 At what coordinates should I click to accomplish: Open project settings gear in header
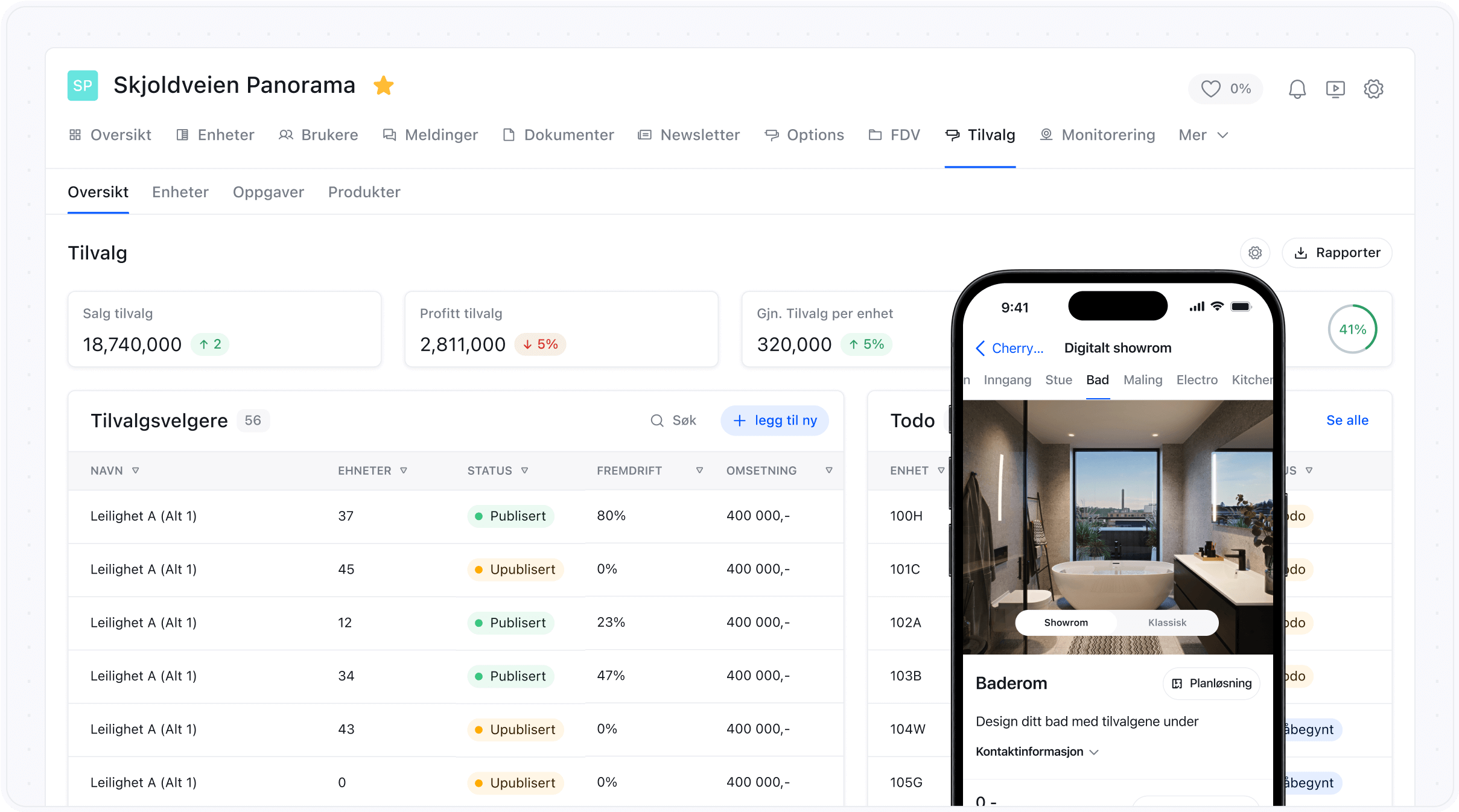click(1373, 89)
